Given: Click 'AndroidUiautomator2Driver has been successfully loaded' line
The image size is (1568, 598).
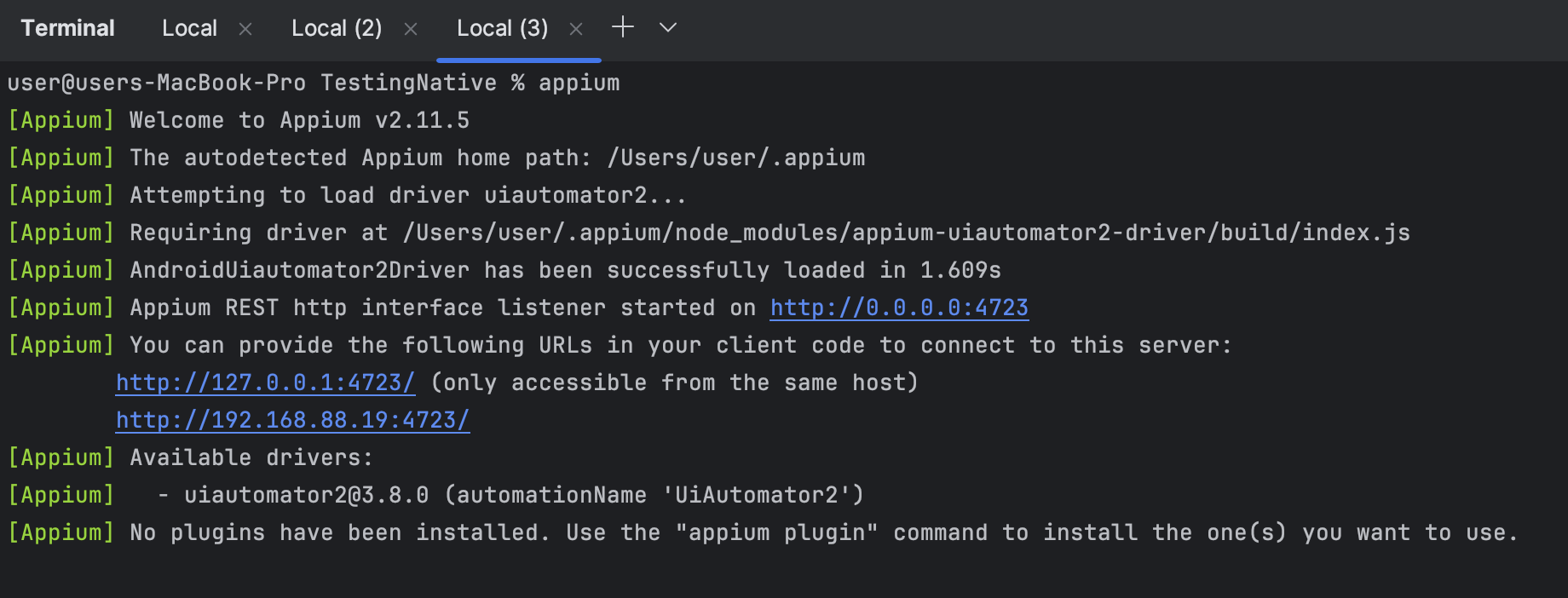Looking at the screenshot, I should point(565,270).
